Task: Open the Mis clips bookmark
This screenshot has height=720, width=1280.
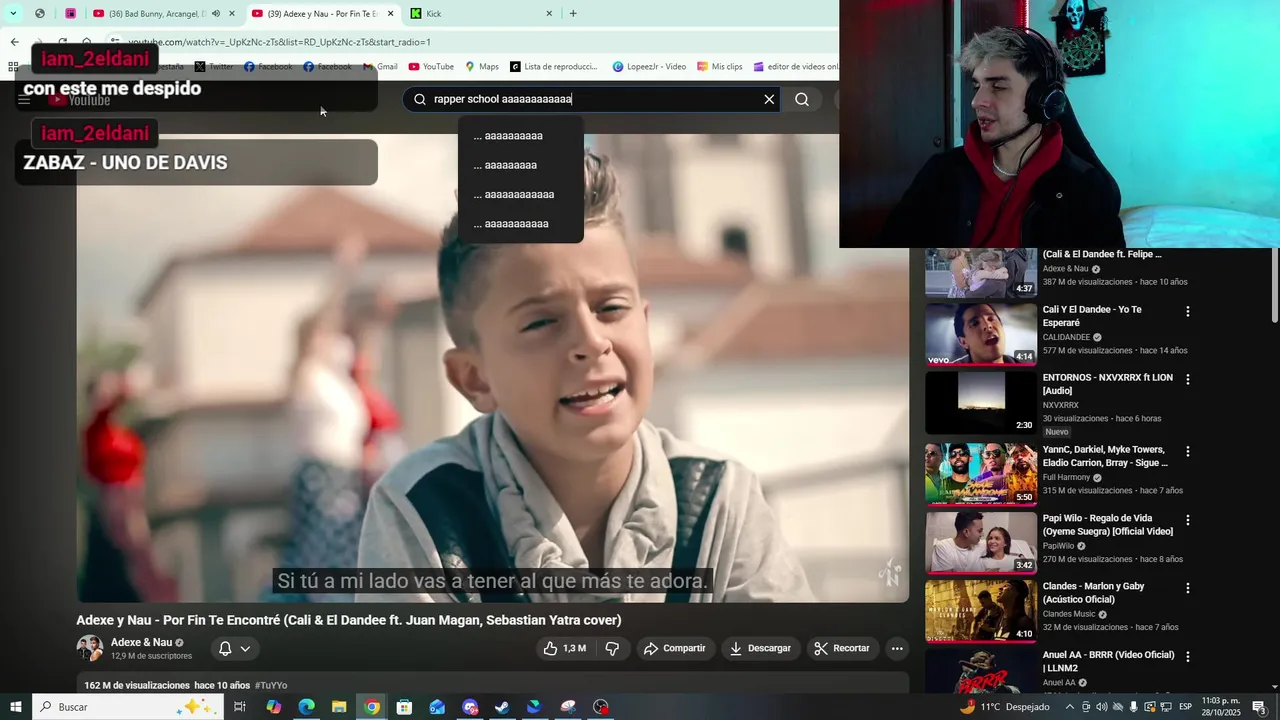Action: tap(719, 67)
